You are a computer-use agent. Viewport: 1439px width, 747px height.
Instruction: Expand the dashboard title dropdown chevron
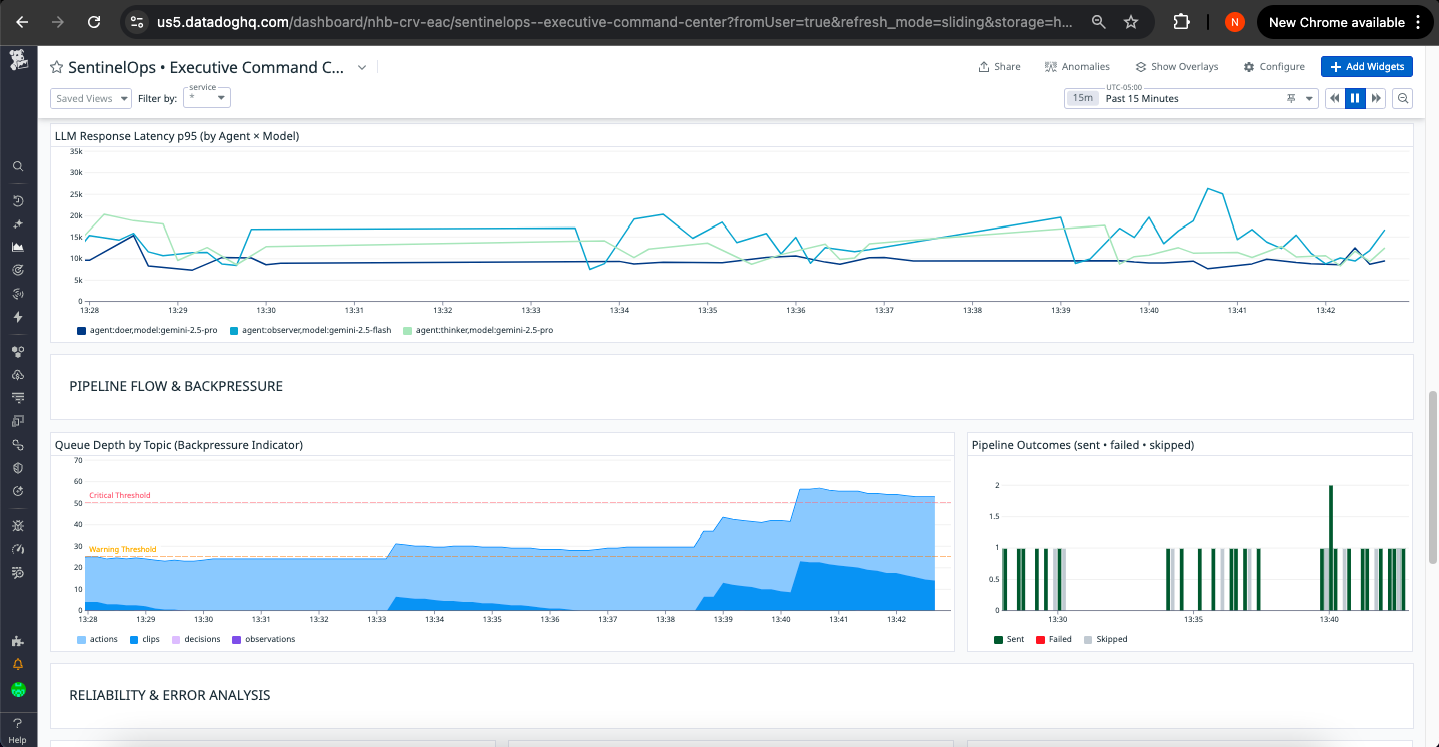[x=362, y=67]
